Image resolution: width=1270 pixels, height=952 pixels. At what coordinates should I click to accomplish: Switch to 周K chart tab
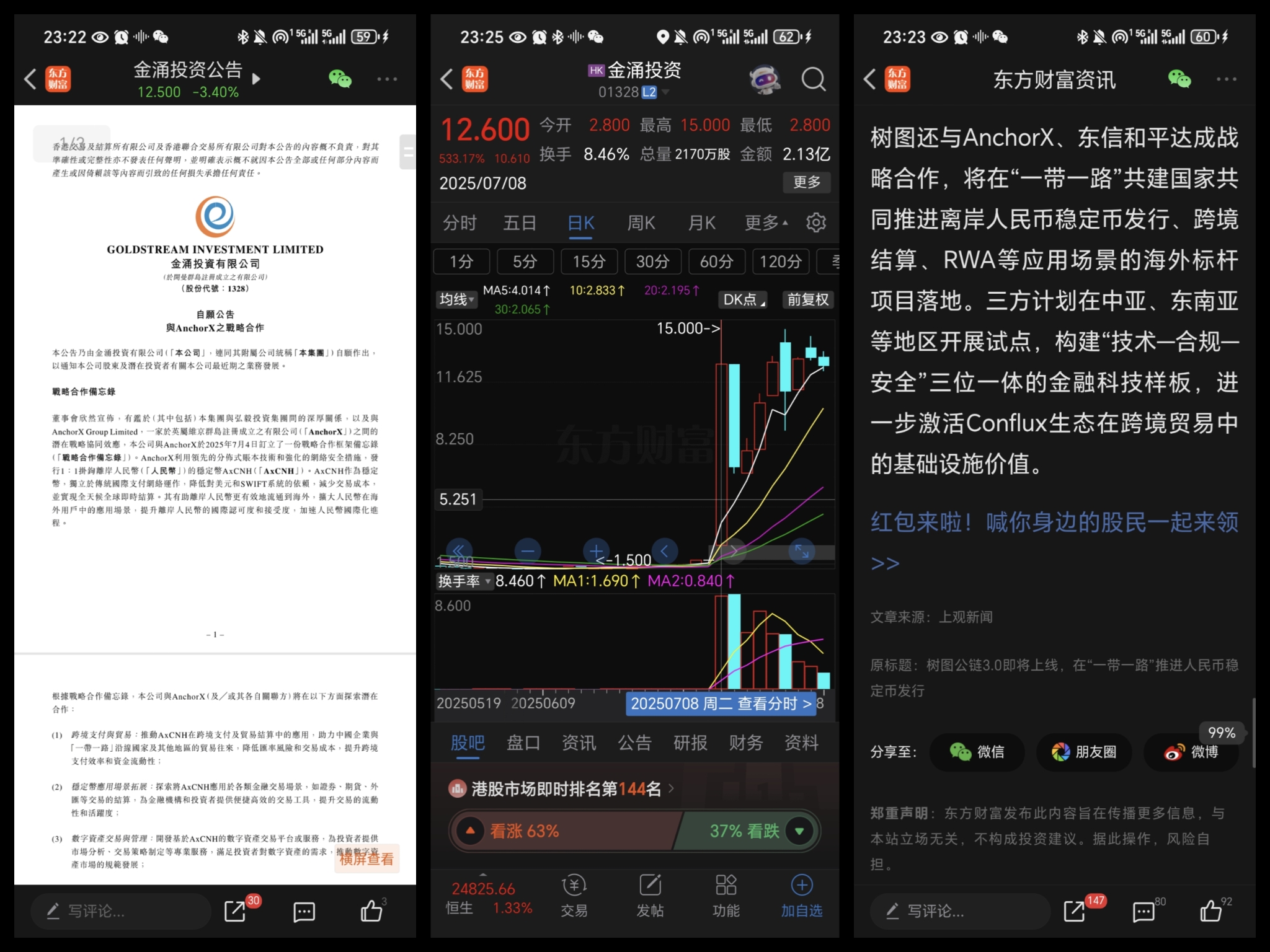641,223
